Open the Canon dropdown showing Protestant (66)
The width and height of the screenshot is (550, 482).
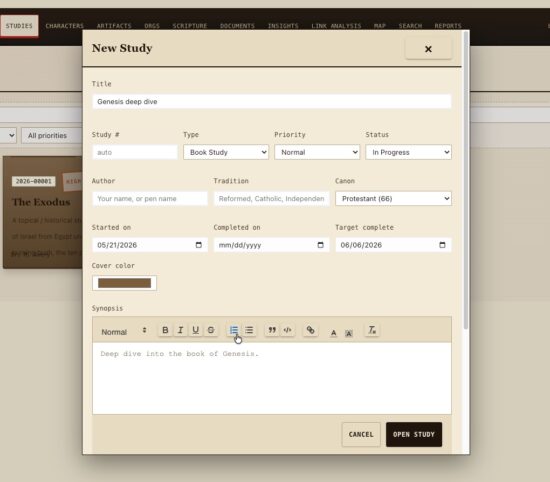[393, 199]
